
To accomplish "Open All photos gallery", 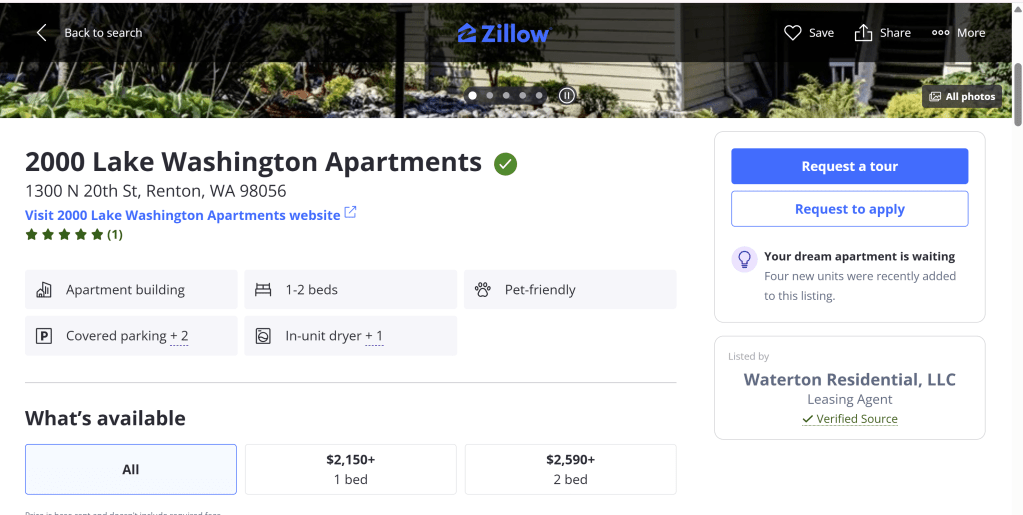I will pyautogui.click(x=961, y=97).
